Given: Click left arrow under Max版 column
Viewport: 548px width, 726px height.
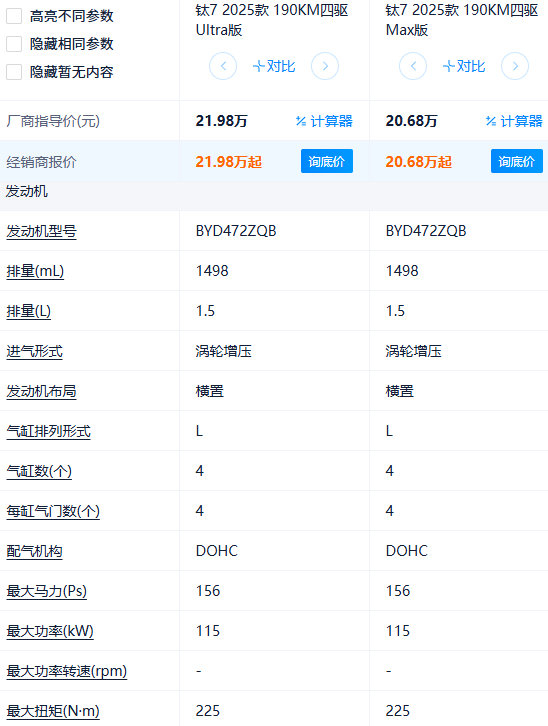Looking at the screenshot, I should tap(413, 66).
